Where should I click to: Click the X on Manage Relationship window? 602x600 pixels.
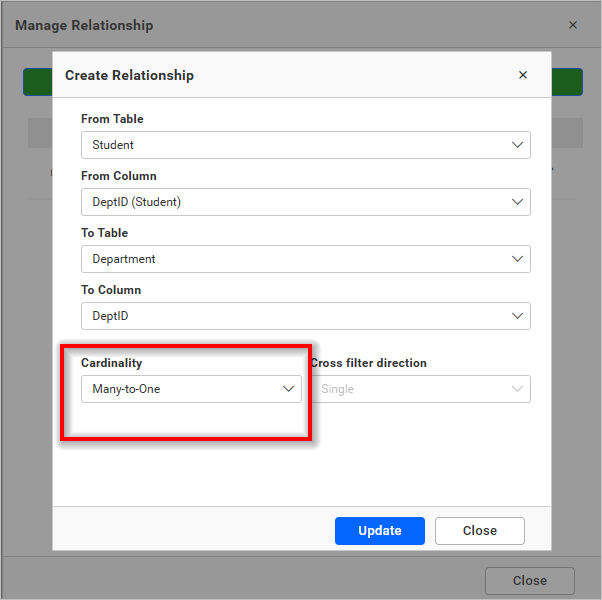573,25
